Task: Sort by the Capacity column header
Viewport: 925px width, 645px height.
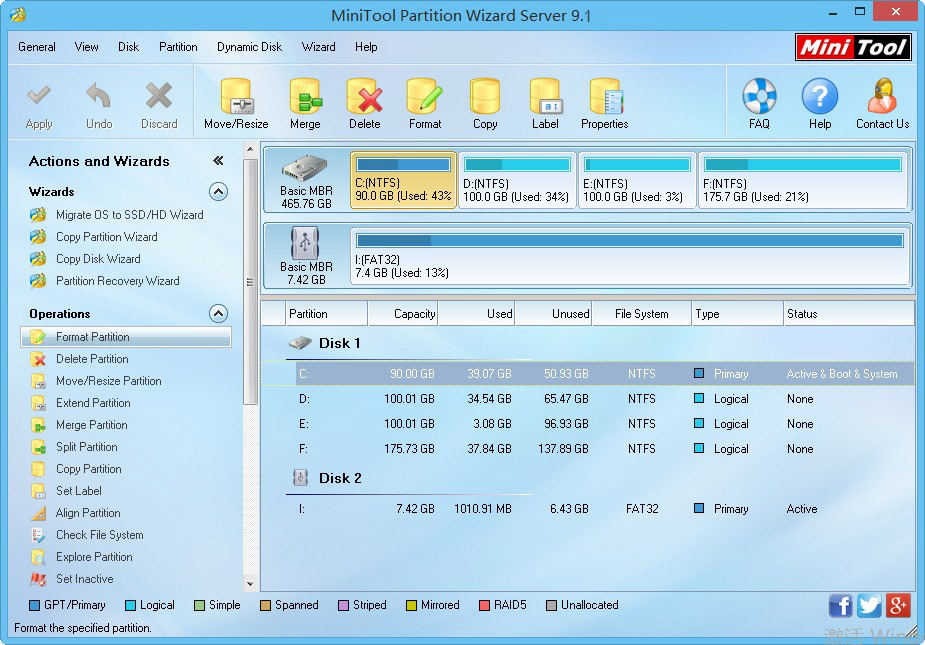Action: point(402,314)
